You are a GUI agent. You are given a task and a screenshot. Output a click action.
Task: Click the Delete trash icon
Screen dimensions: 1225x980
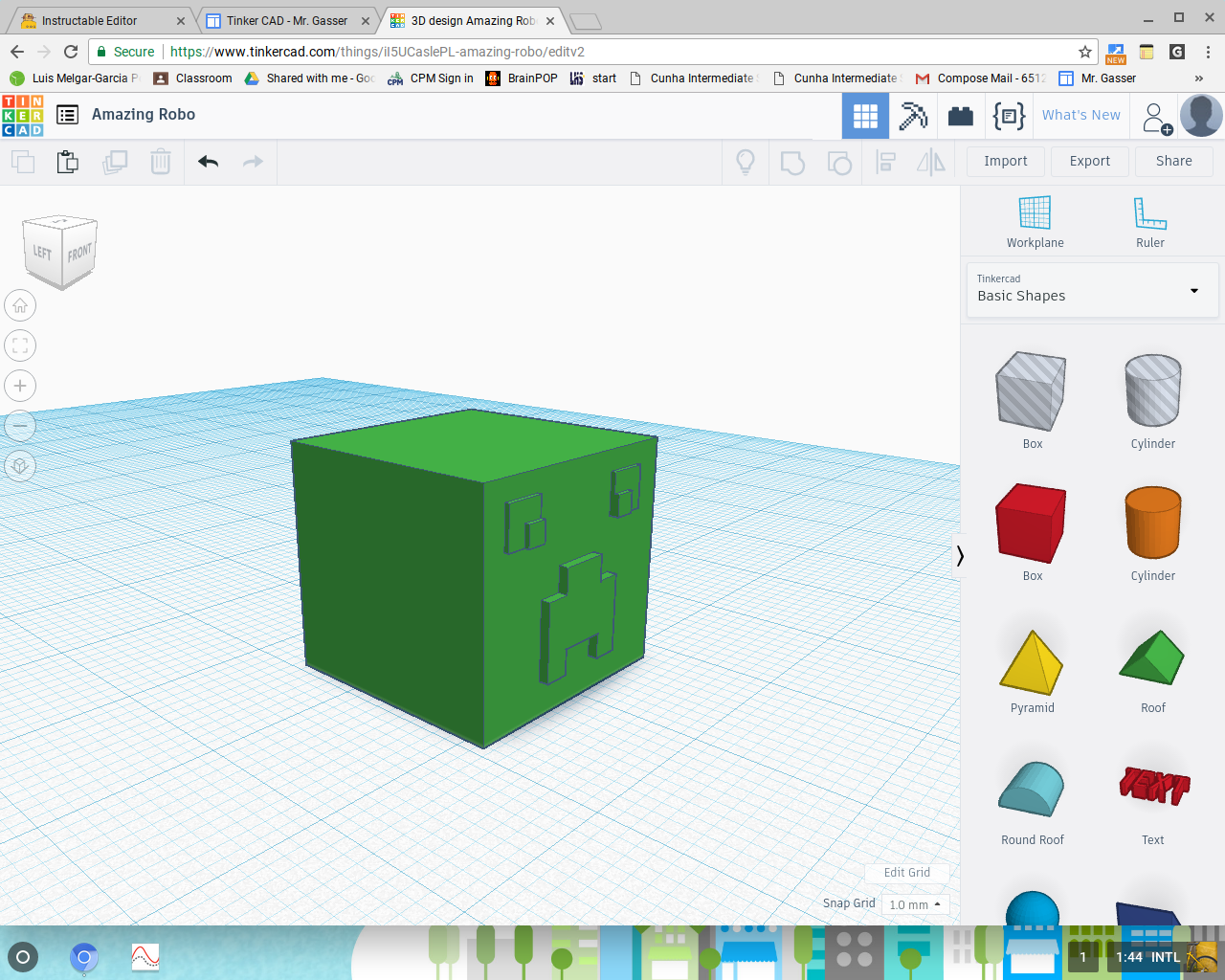tap(161, 162)
